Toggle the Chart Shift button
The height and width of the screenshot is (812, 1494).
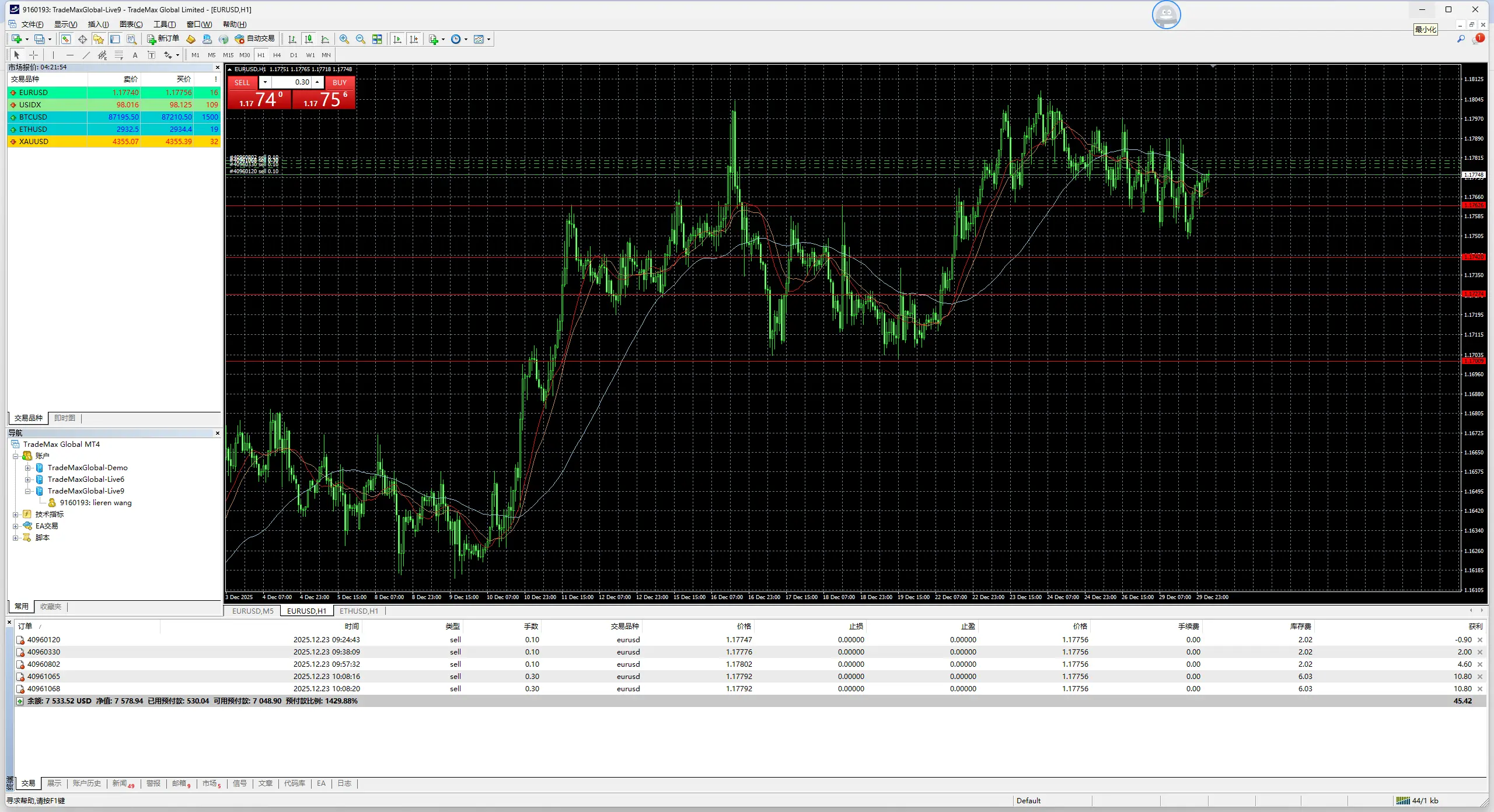coord(414,39)
